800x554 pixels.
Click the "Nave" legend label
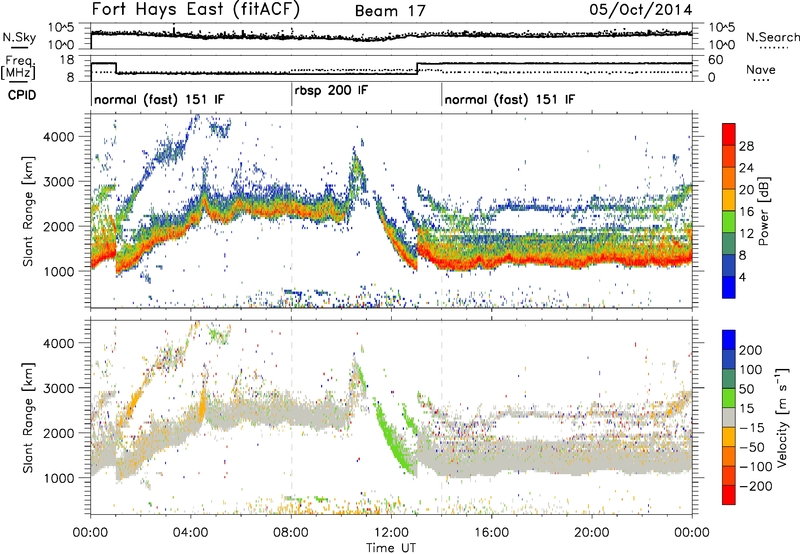[x=761, y=69]
